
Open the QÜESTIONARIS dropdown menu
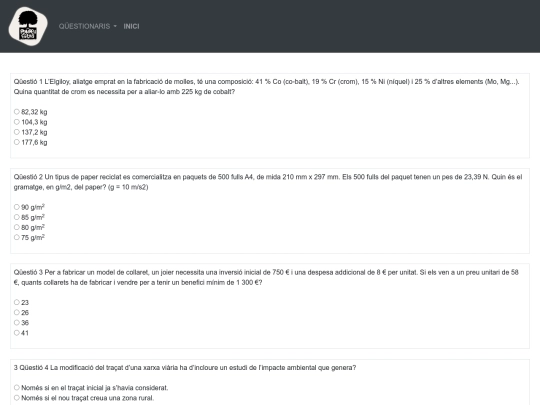click(88, 26)
